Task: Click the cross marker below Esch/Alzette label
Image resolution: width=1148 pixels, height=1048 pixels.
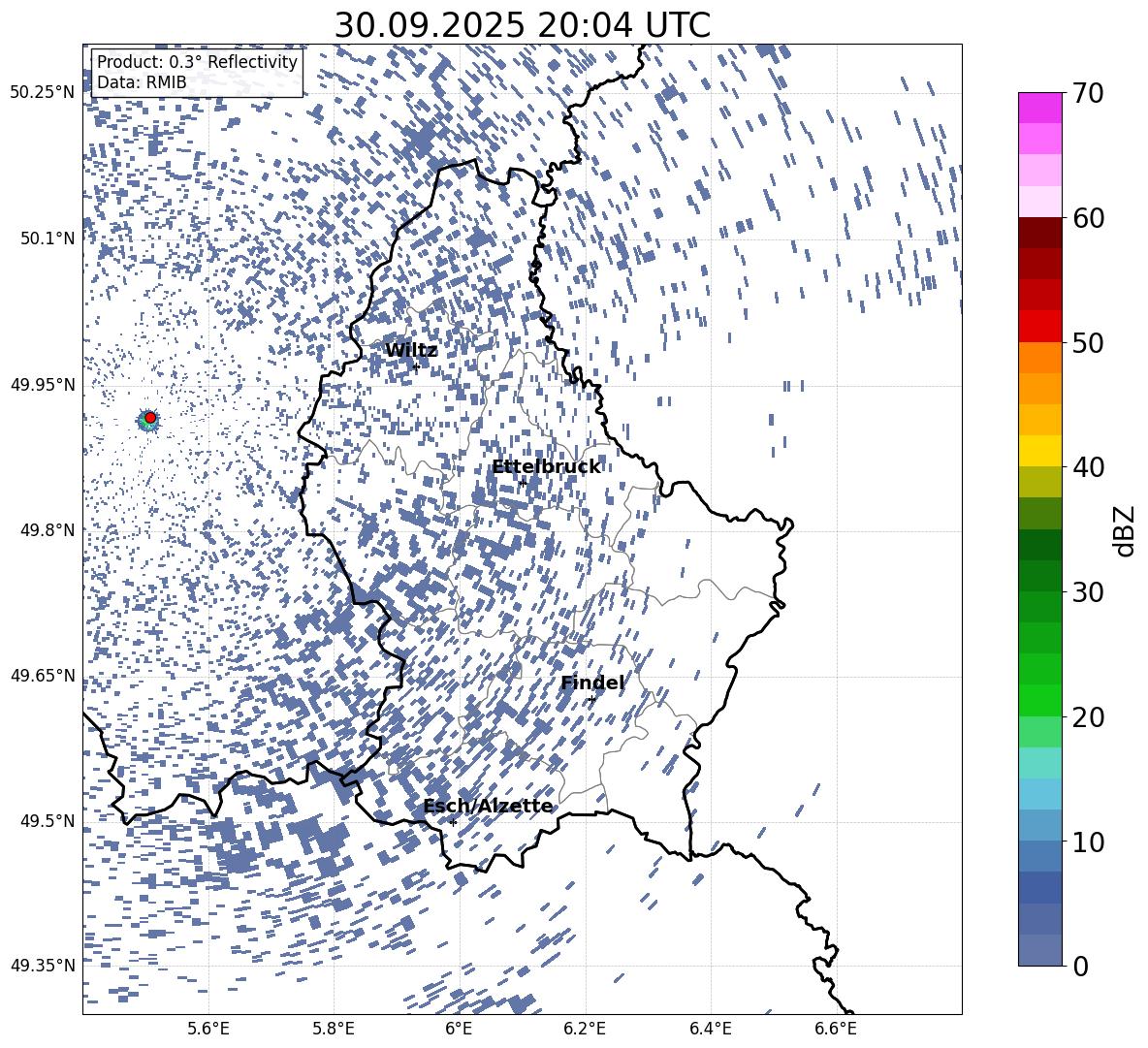Action: (x=453, y=822)
